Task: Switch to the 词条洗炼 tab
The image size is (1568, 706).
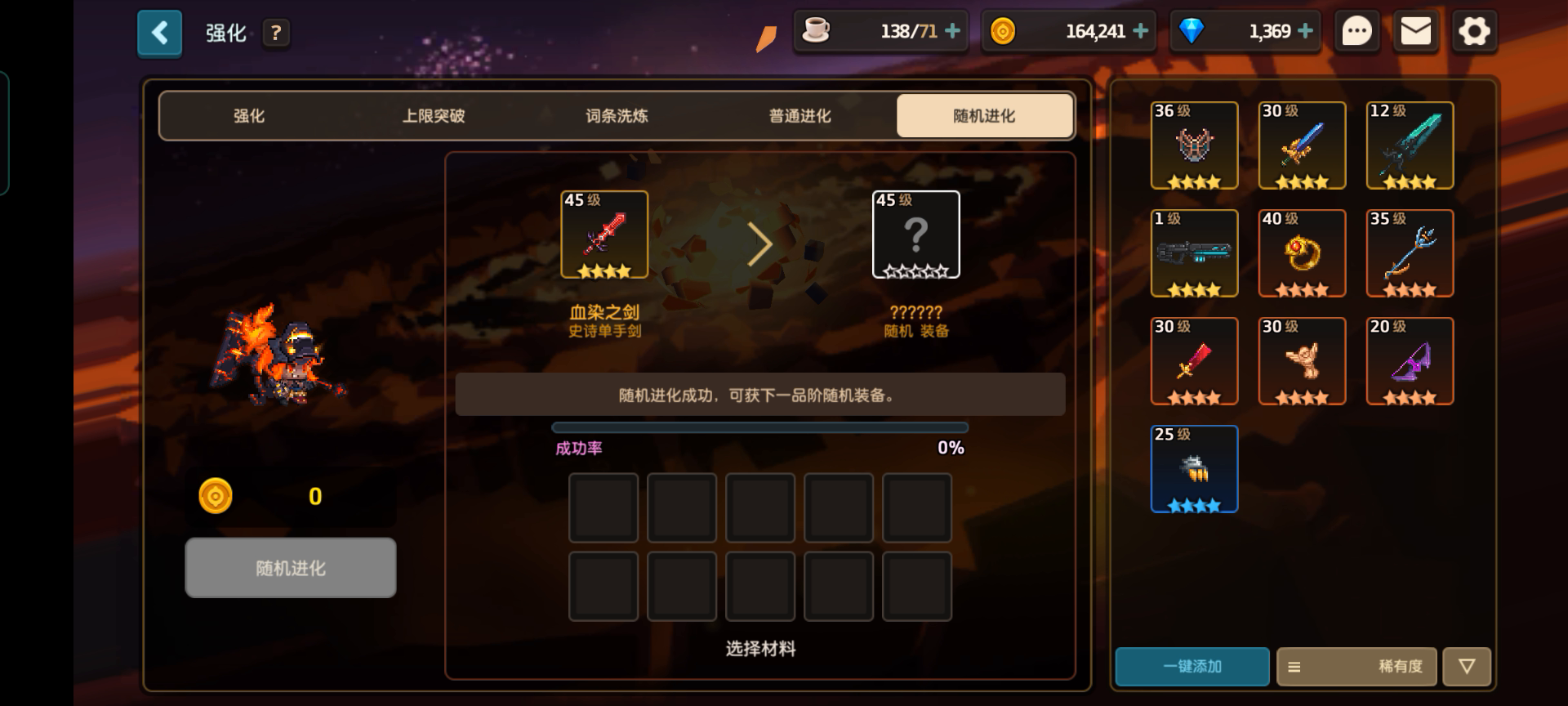Action: (617, 116)
